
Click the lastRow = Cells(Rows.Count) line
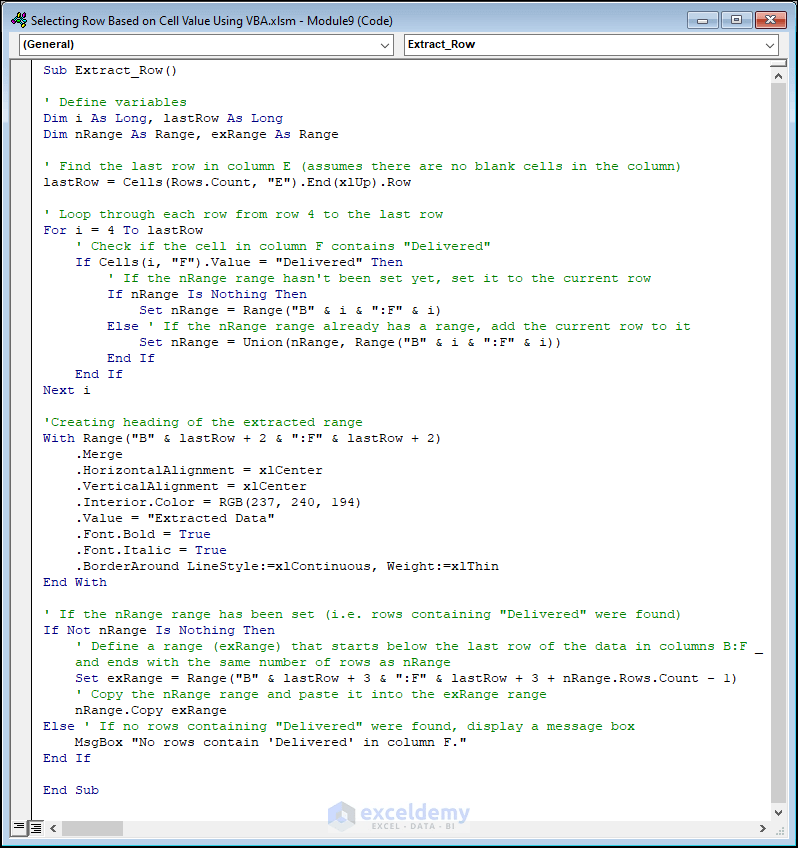click(227, 182)
